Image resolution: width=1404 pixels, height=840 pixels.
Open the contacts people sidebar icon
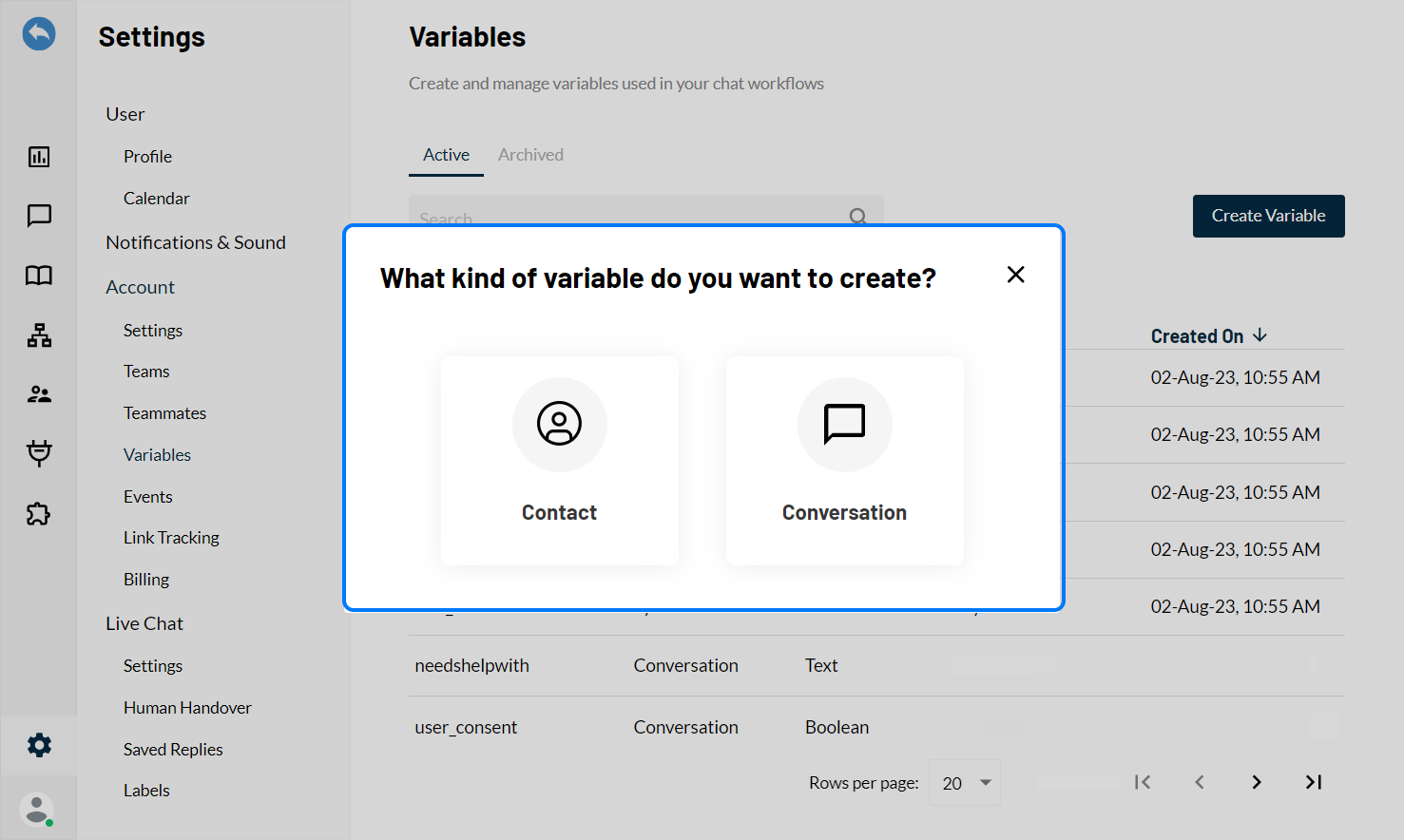coord(39,394)
